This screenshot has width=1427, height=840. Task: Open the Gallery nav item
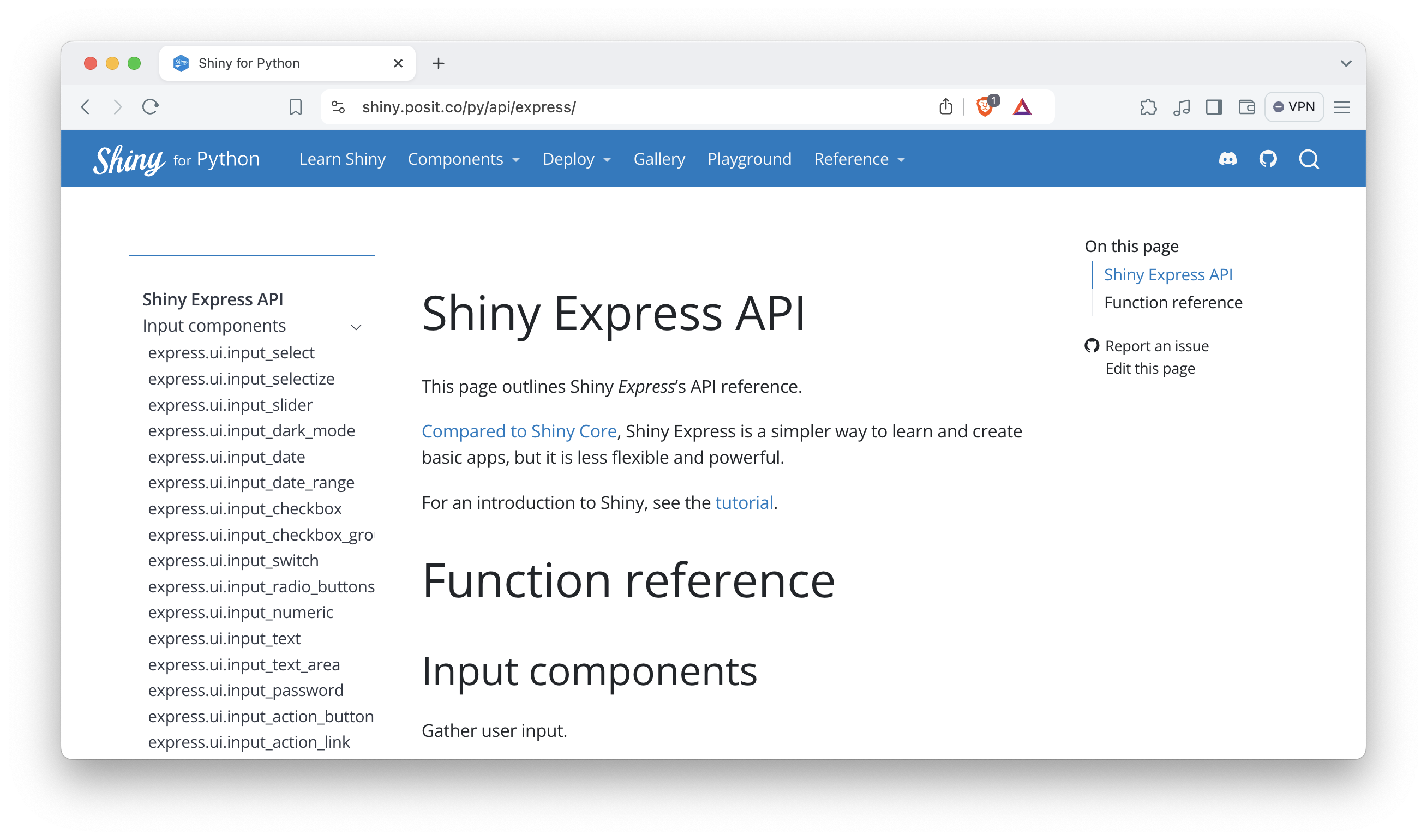658,159
